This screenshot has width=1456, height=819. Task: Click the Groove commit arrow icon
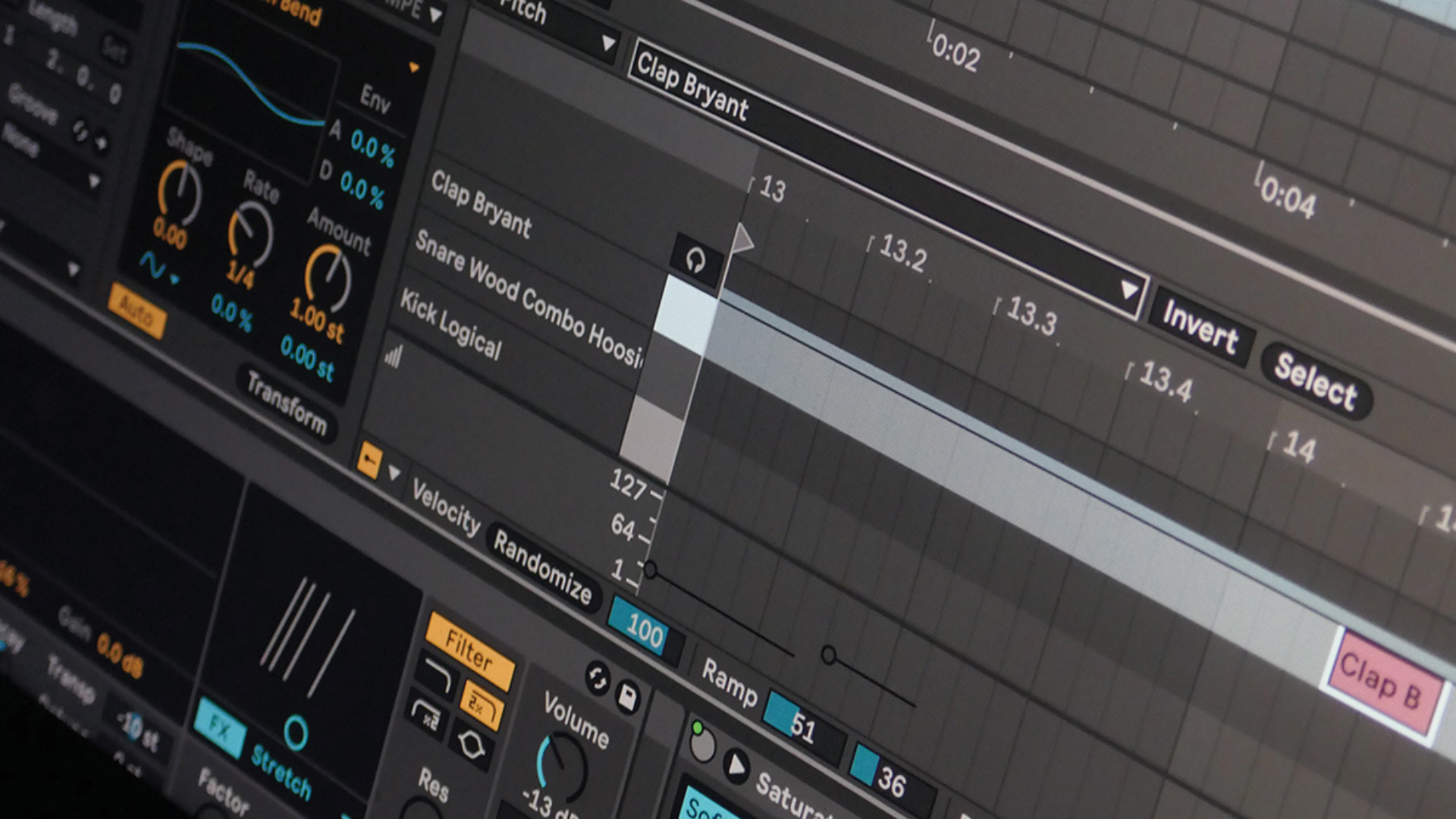[101, 142]
